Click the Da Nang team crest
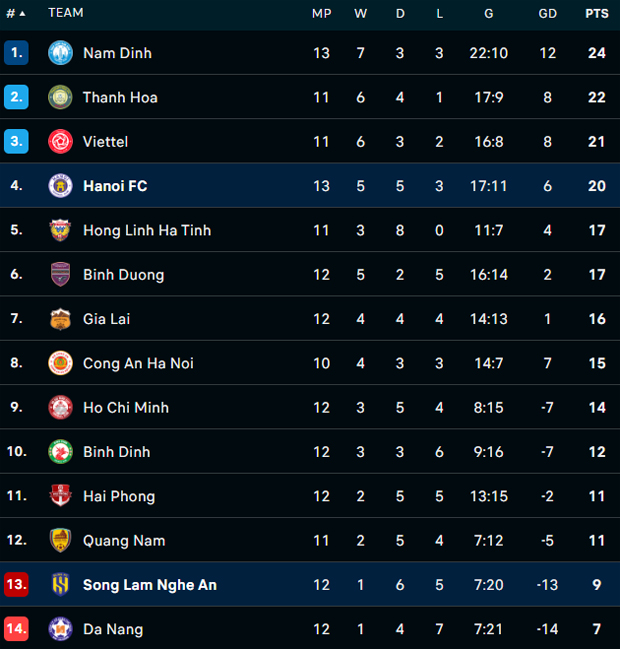The height and width of the screenshot is (649, 620). pyautogui.click(x=61, y=629)
